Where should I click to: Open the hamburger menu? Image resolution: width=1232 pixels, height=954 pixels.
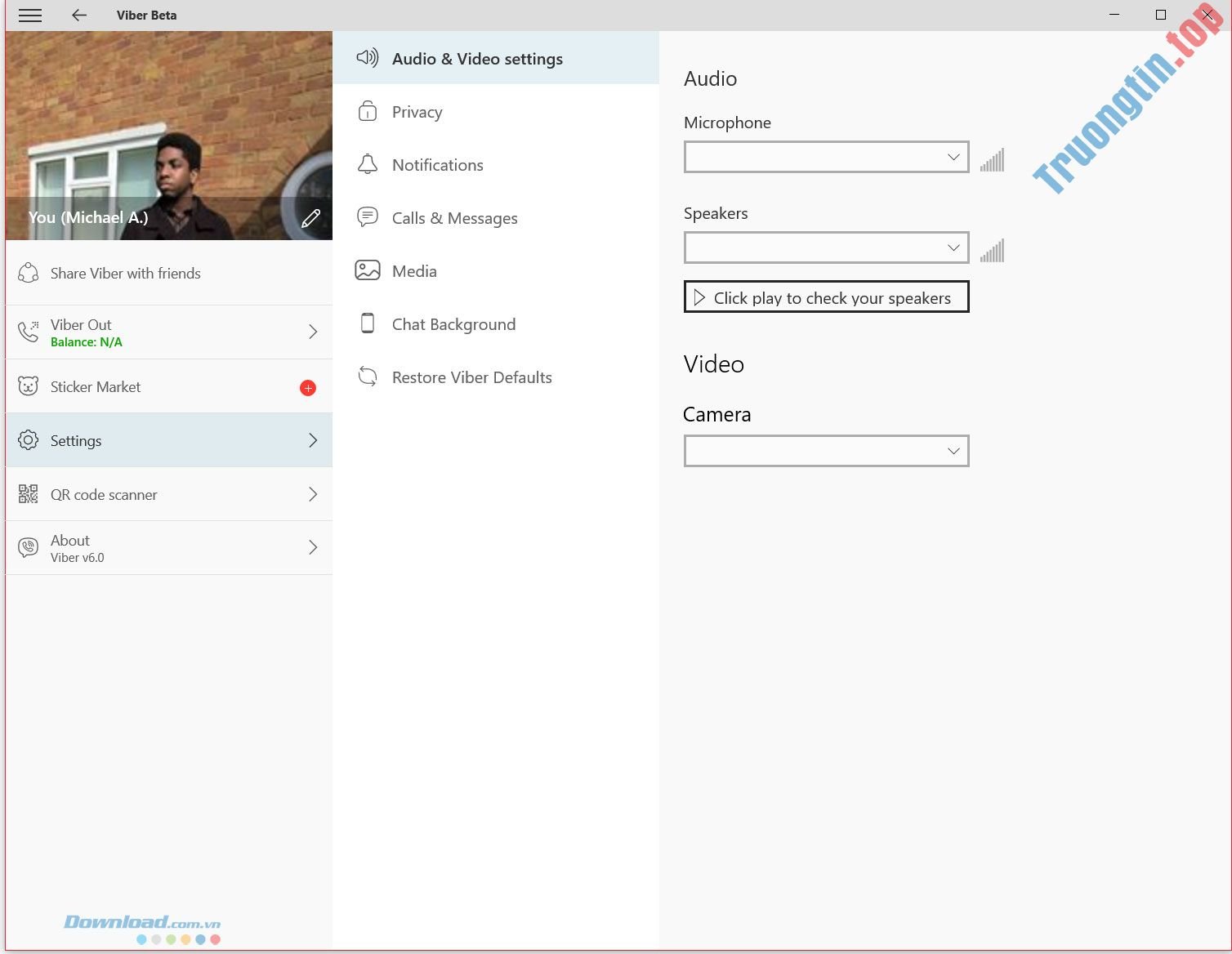click(30, 16)
